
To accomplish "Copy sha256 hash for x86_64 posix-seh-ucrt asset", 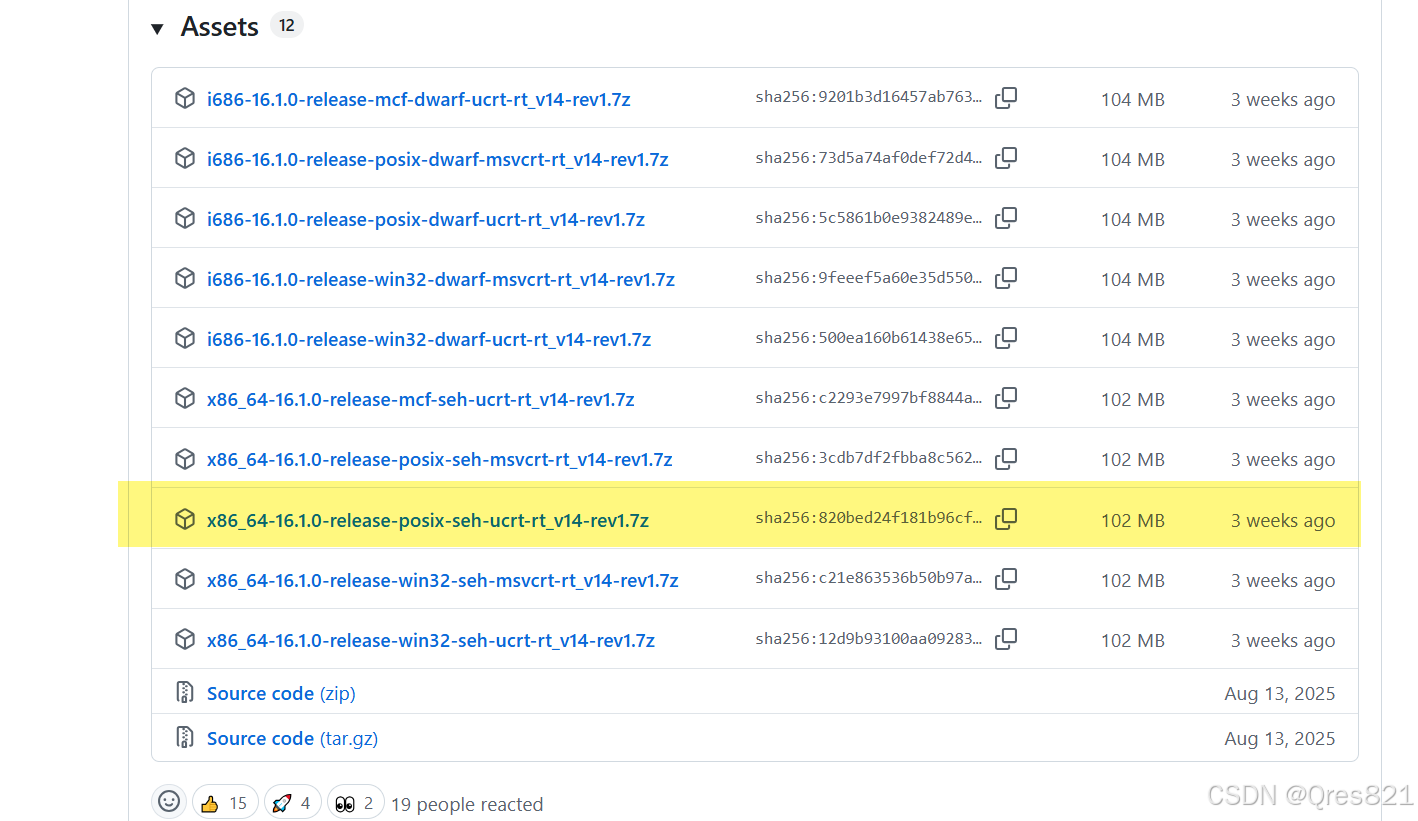I will coord(1006,519).
